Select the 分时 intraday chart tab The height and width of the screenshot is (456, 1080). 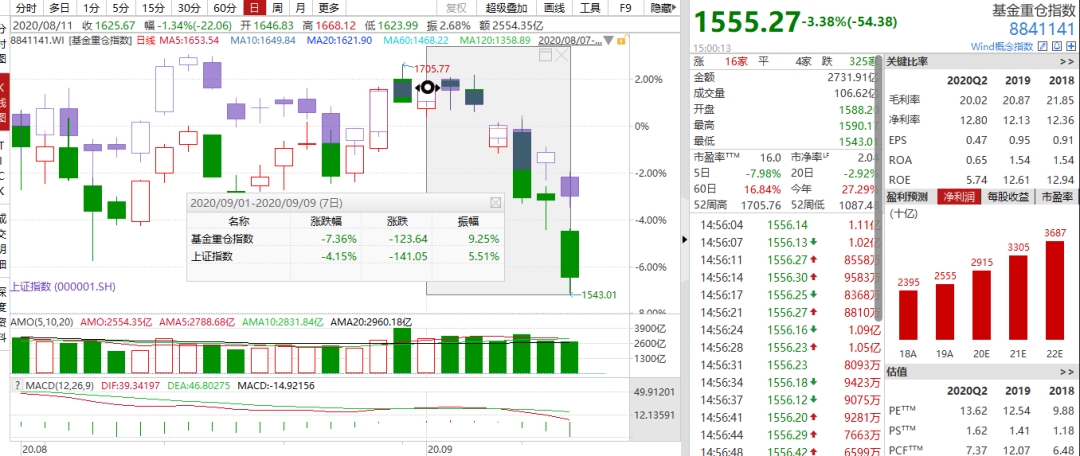(25, 8)
